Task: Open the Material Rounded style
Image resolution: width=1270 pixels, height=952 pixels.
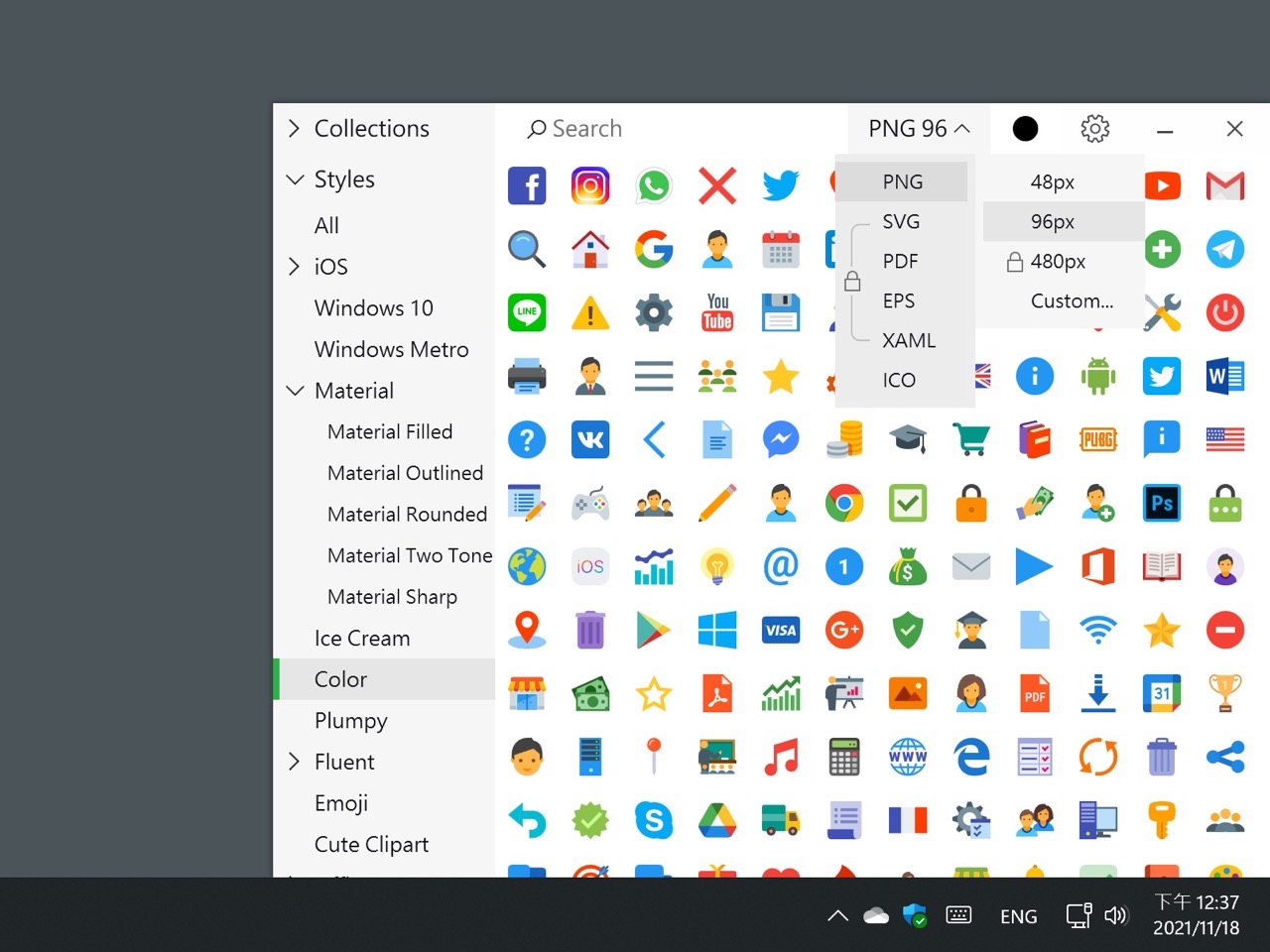Action: click(x=384, y=514)
